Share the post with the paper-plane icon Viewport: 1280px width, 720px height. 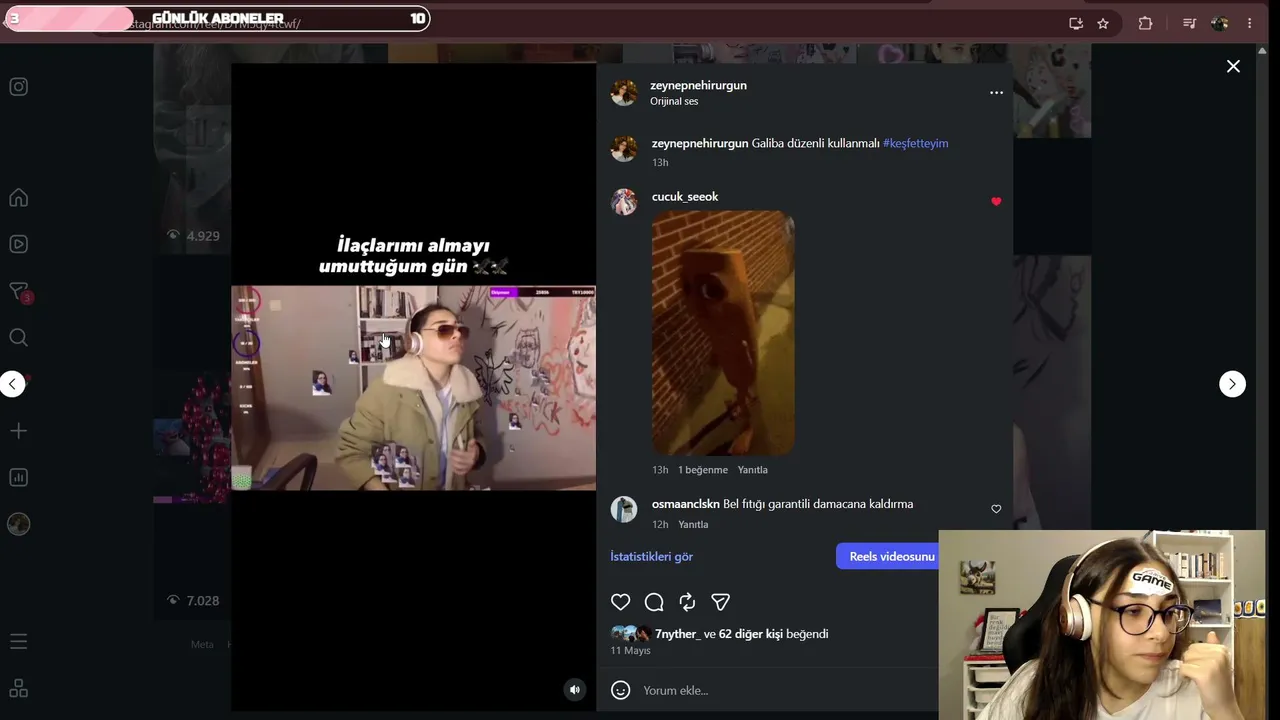click(720, 602)
